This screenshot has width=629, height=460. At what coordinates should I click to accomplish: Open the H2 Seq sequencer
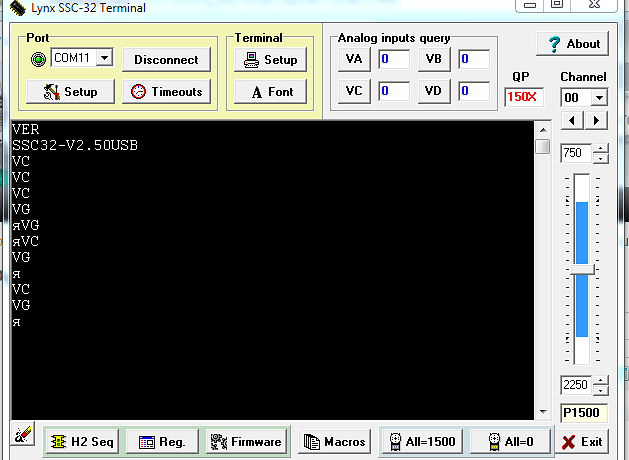point(82,442)
